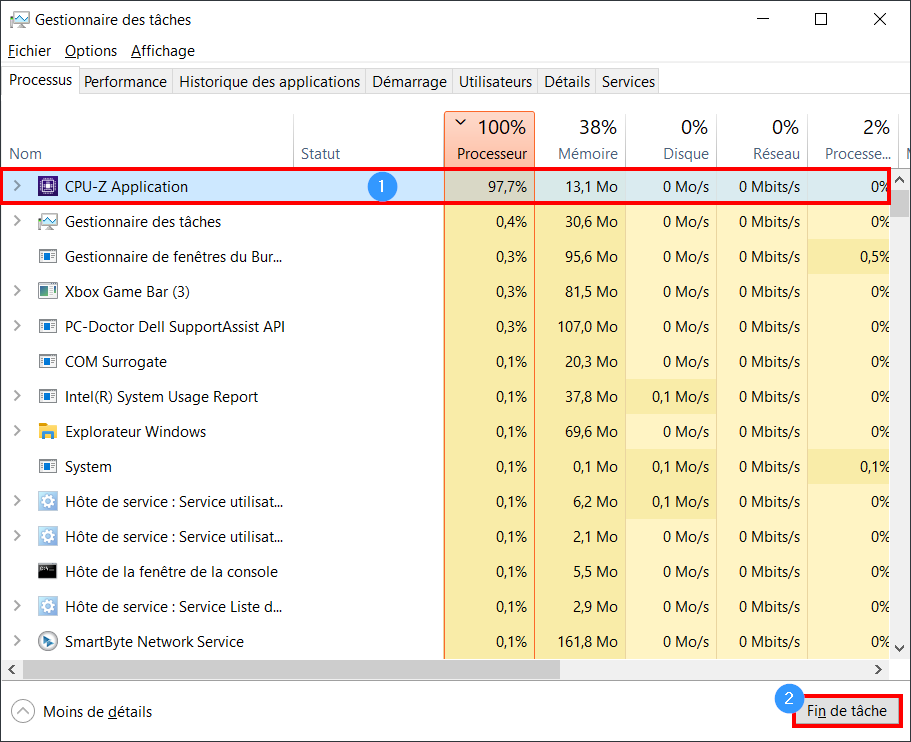Click the CPU-Z Application process icon

48,187
